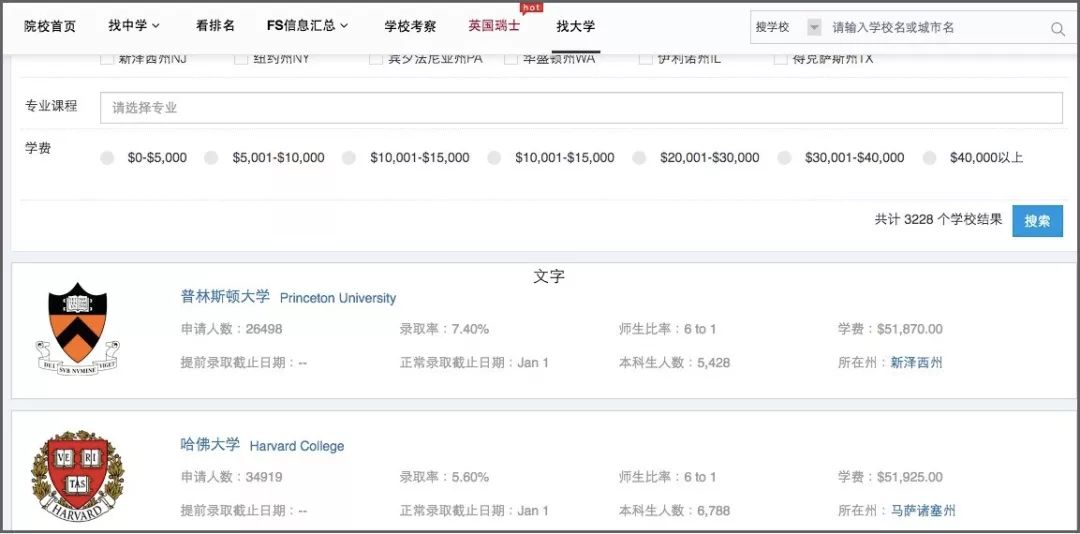1080x534 pixels.
Task: Open the 普林斯顿大学 link
Action: [225, 296]
